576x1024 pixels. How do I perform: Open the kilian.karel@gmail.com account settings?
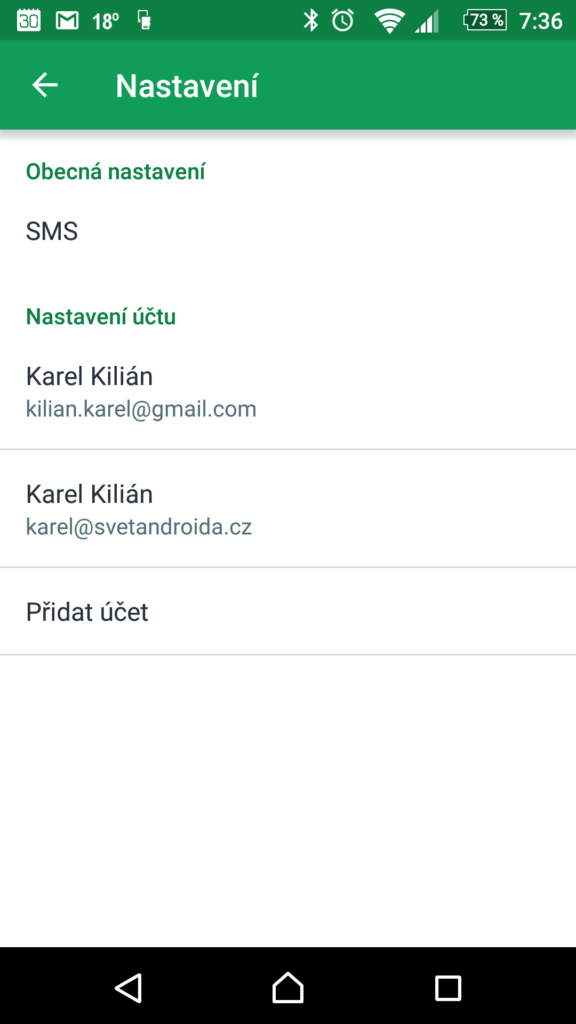[288, 391]
